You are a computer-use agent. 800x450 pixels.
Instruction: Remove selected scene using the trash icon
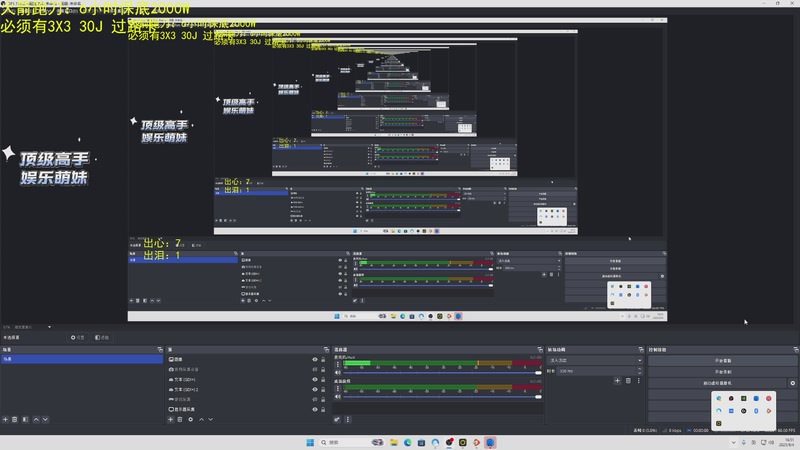15,419
